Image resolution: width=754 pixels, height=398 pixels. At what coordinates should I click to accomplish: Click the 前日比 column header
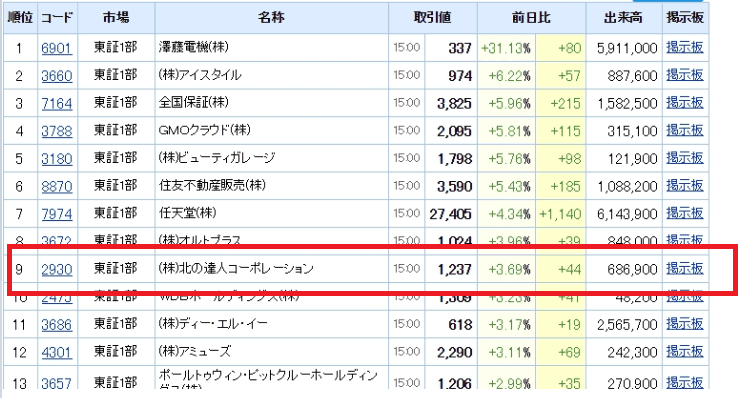click(x=531, y=18)
